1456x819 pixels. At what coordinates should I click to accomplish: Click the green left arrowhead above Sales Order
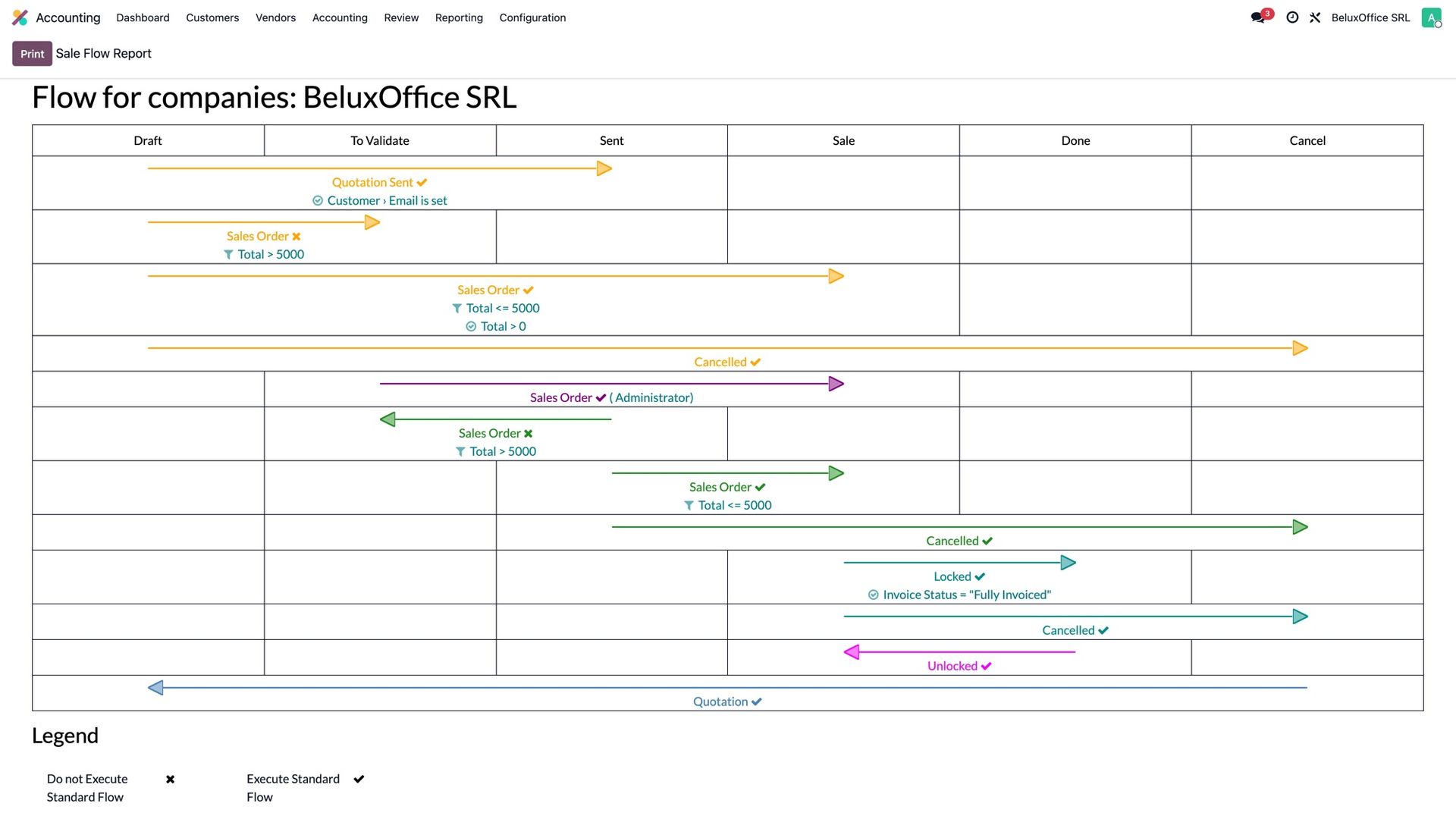point(388,419)
